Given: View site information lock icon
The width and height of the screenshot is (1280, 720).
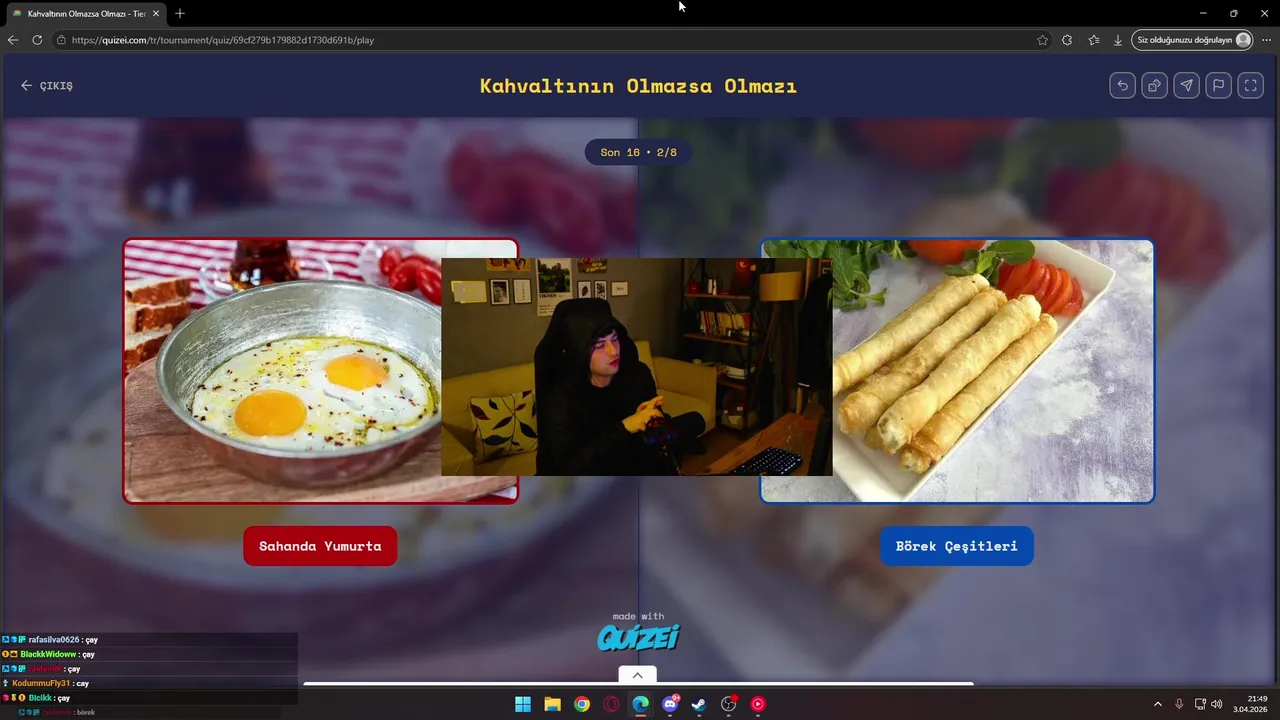Looking at the screenshot, I should coord(61,40).
